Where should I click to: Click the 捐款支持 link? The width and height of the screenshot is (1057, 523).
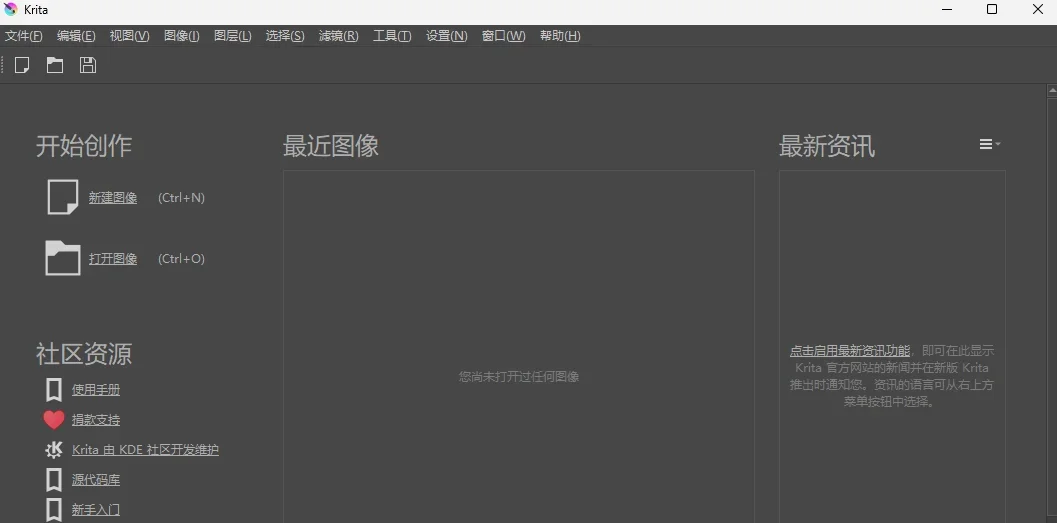click(96, 420)
